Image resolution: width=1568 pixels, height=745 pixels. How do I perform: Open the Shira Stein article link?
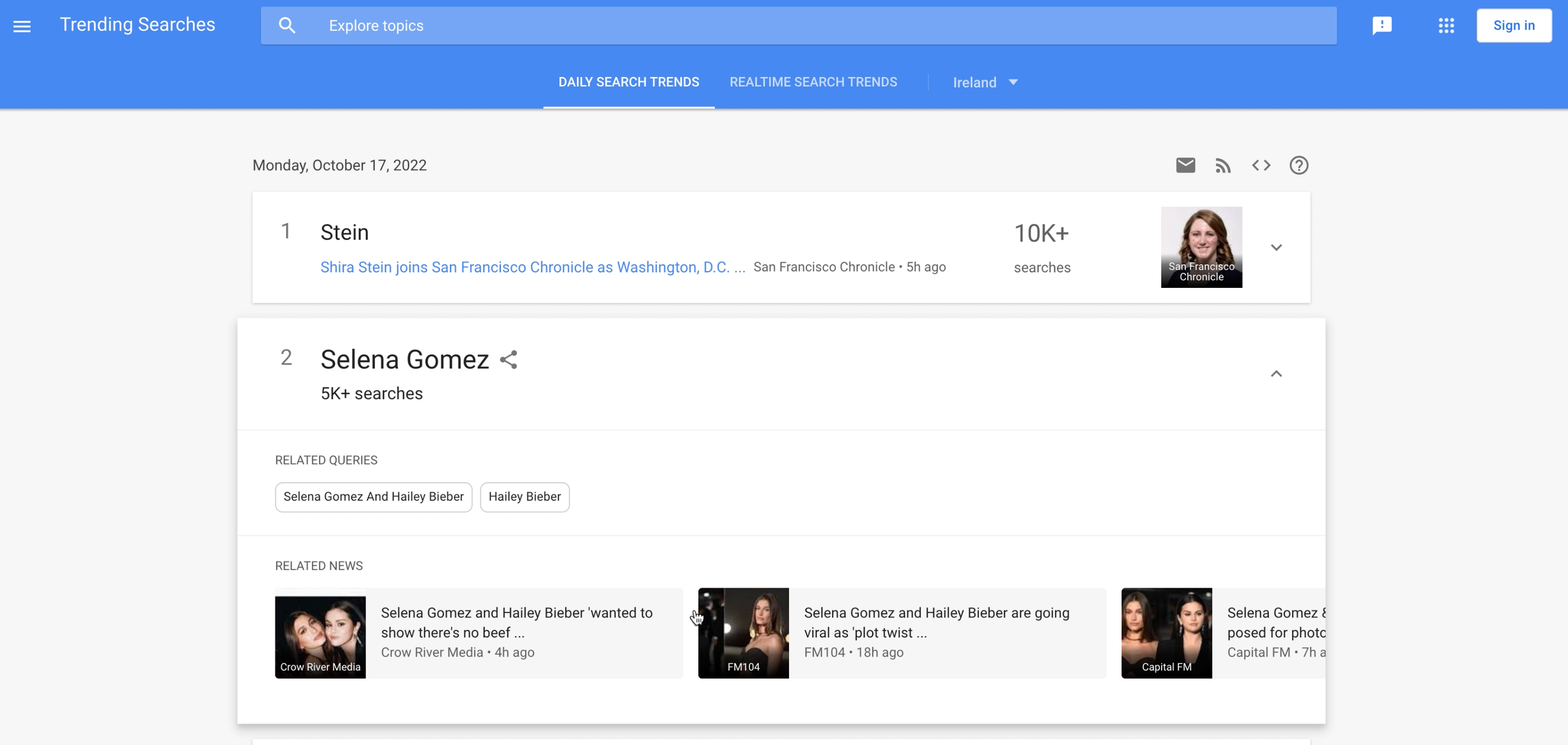point(532,267)
